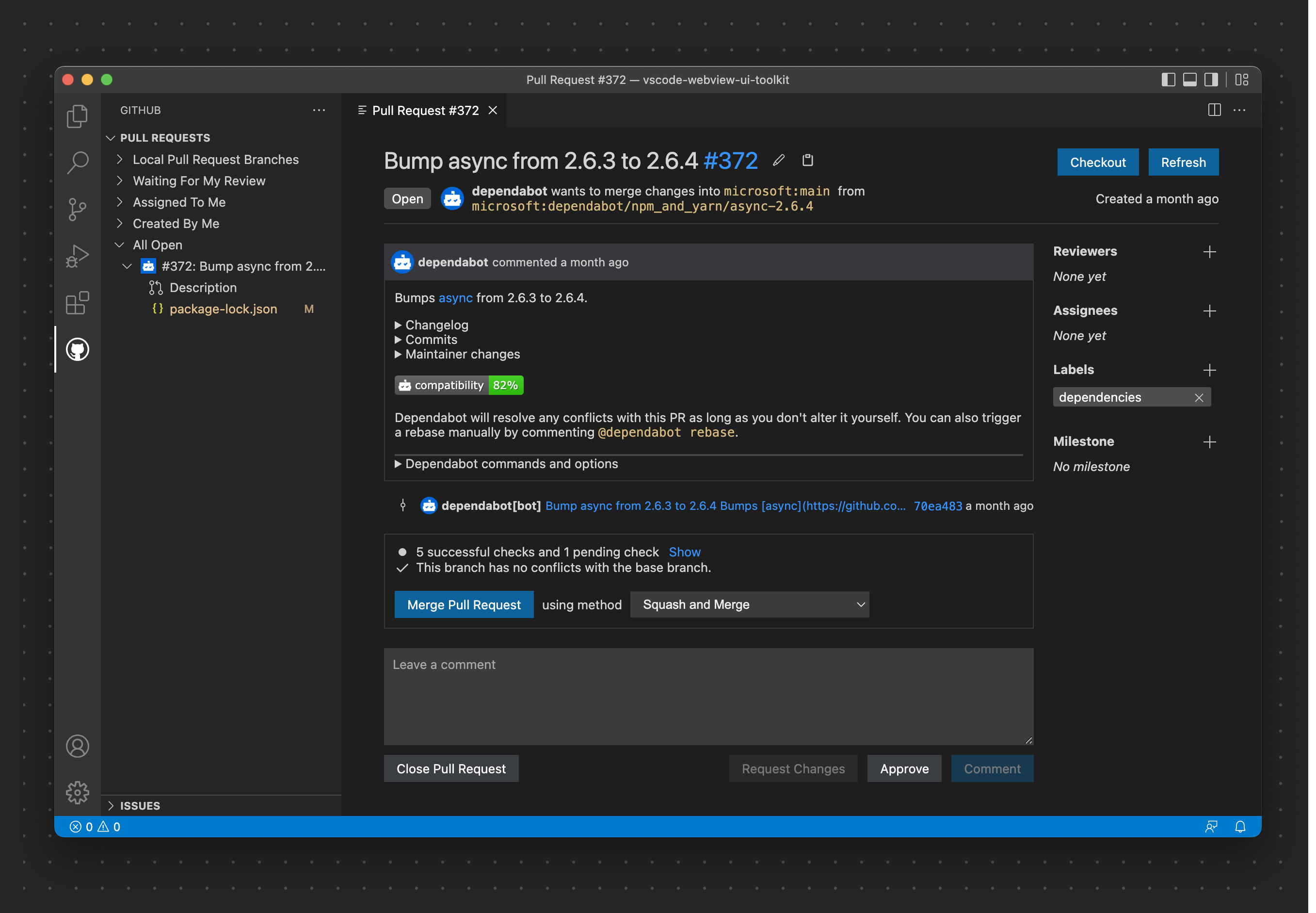Image resolution: width=1316 pixels, height=913 pixels.
Task: Open the GitHub Pull Requests sidebar icon
Action: (x=78, y=349)
